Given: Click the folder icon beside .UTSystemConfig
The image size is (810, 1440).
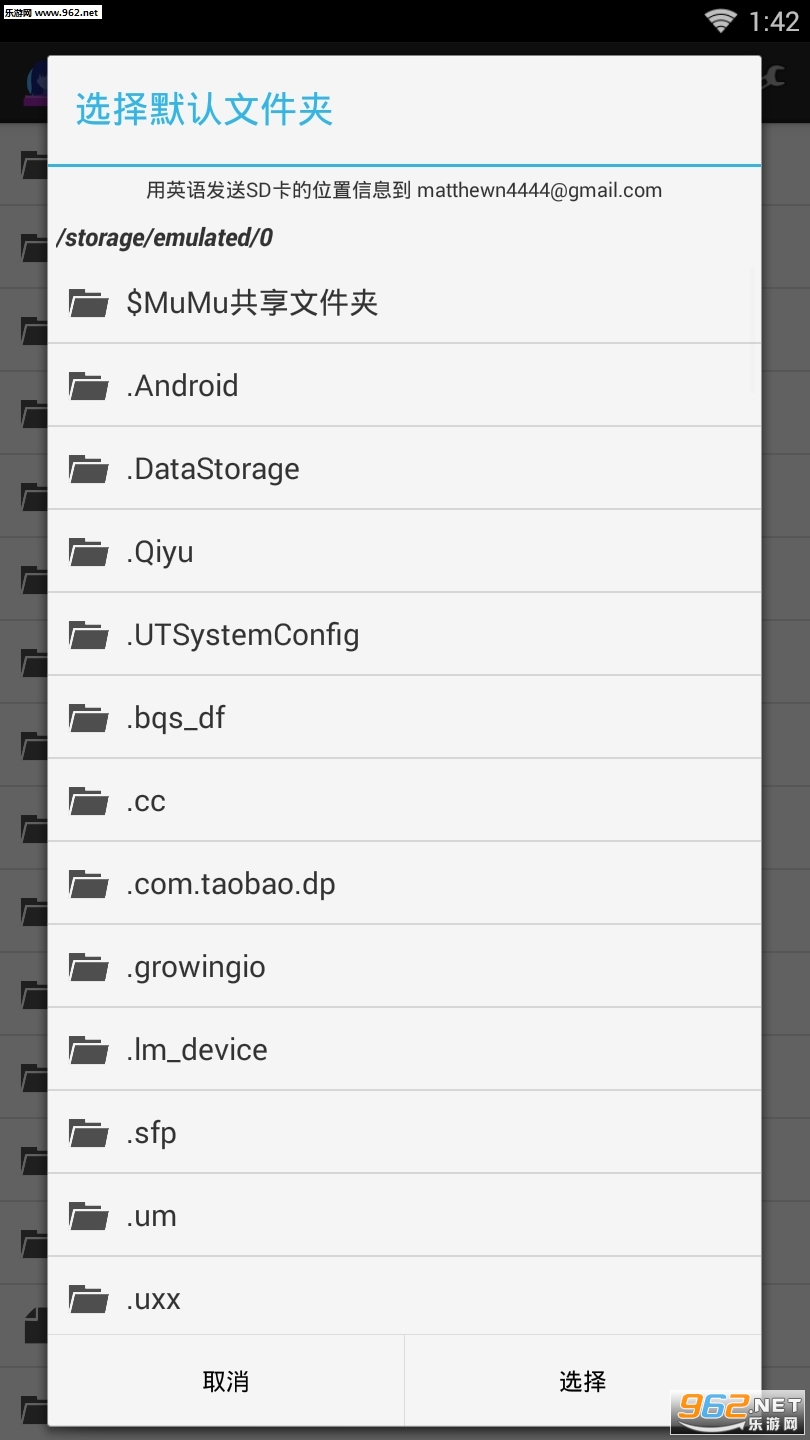Looking at the screenshot, I should pos(89,634).
